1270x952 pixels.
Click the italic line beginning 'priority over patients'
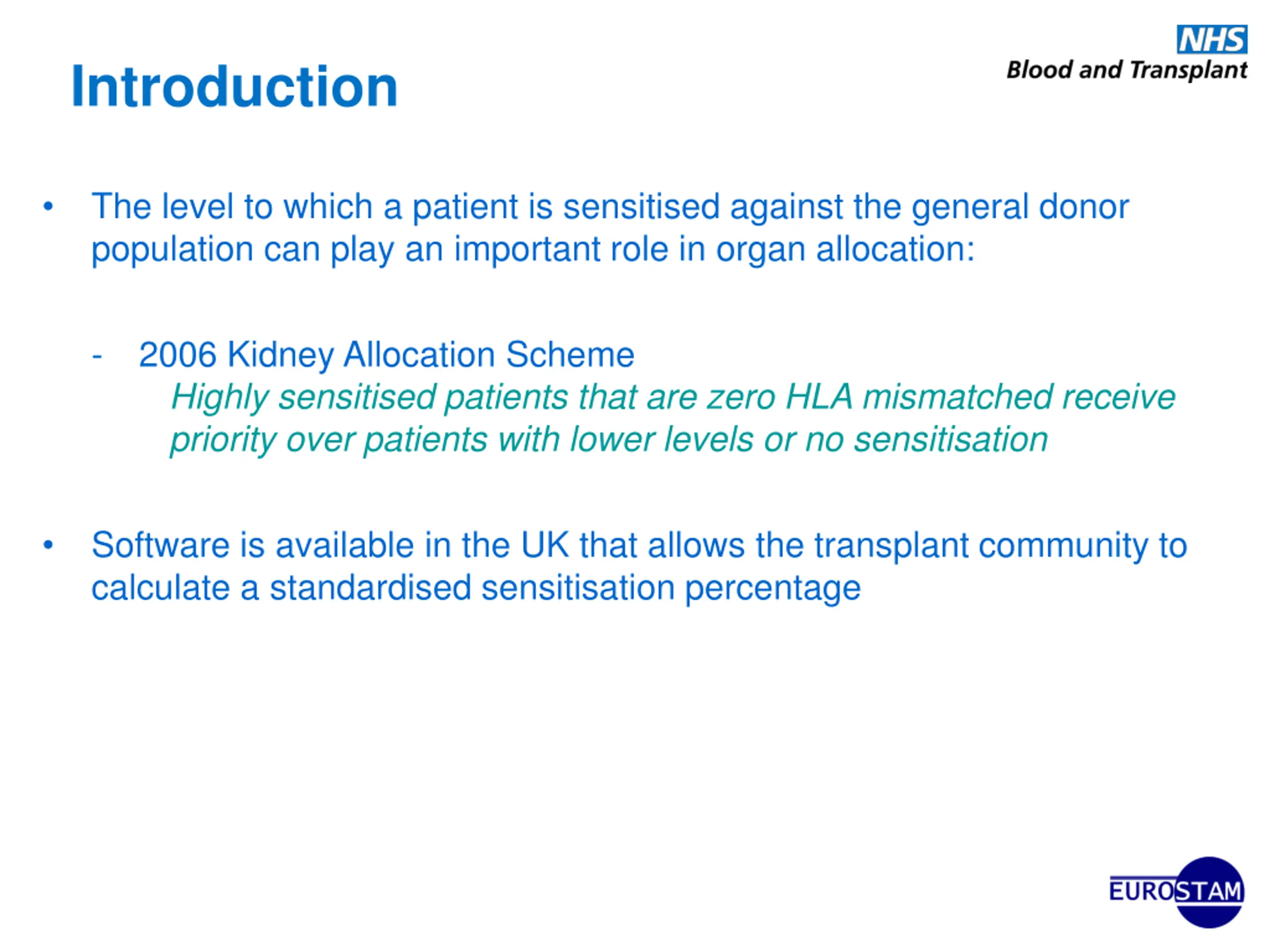coord(609,441)
